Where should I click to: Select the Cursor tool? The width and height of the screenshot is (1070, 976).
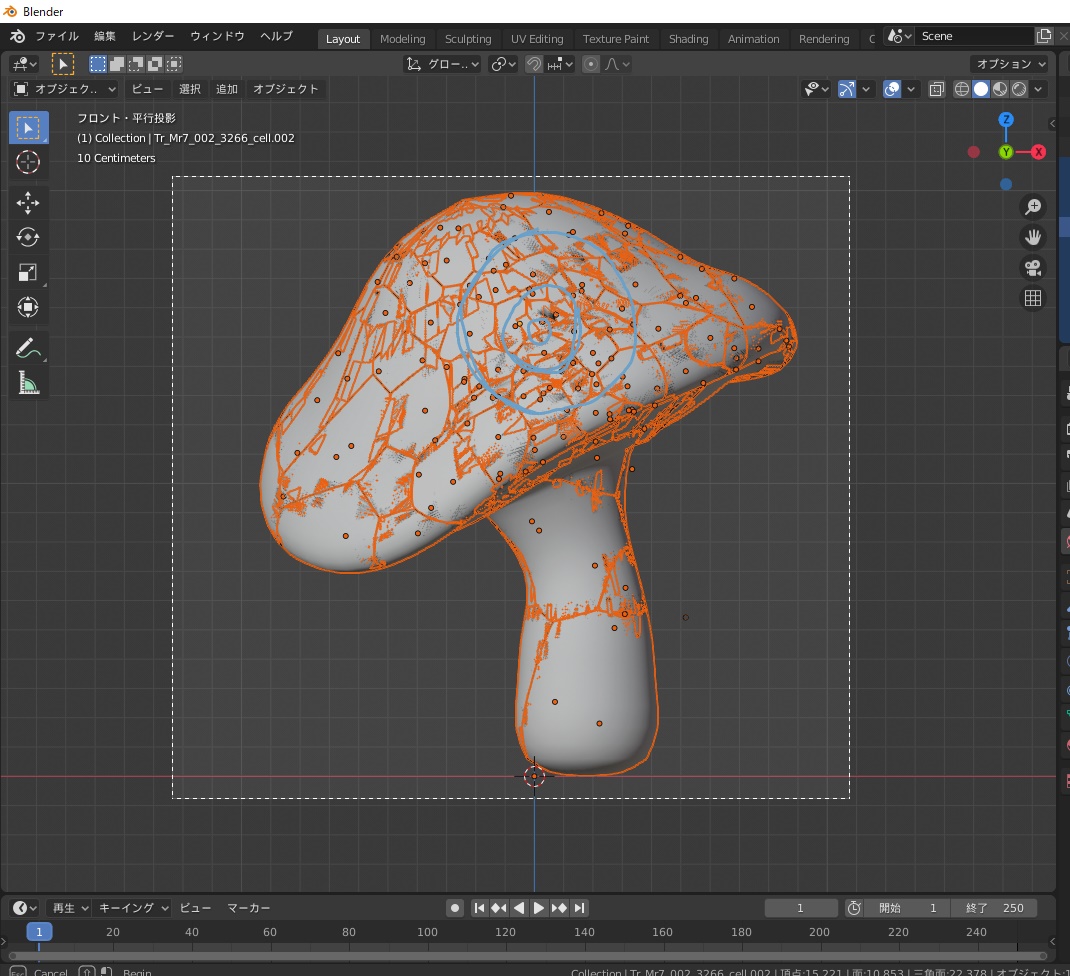(x=28, y=162)
